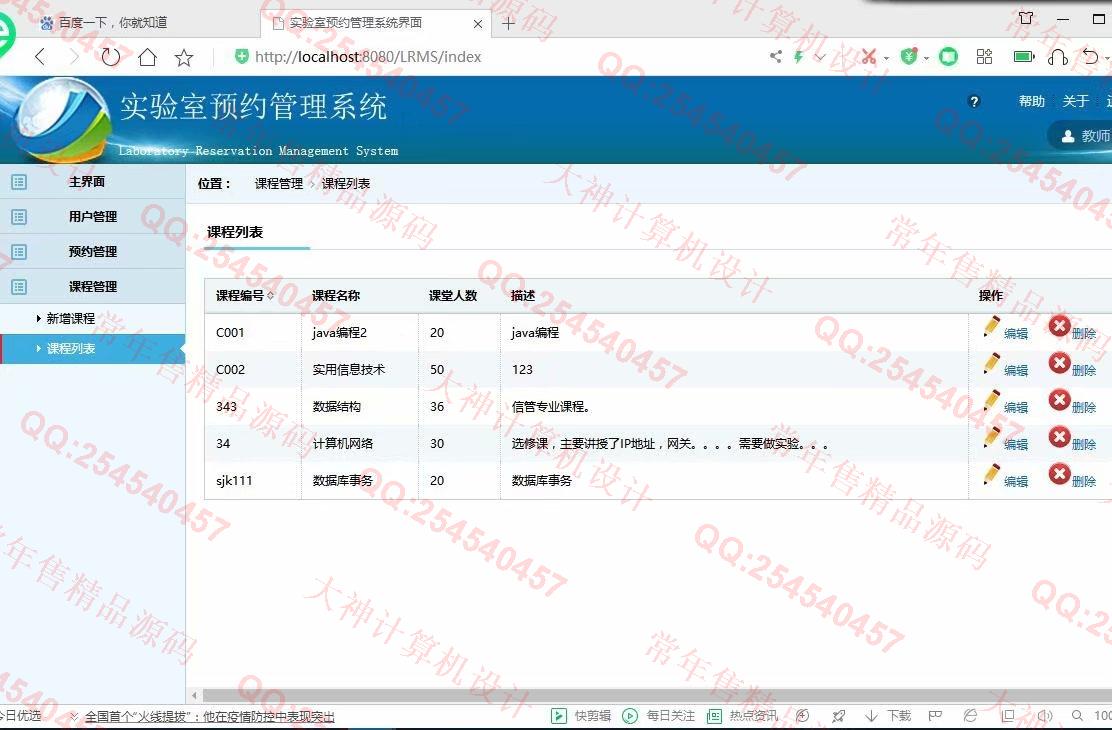
Task: Open the news headline about 火线提拔
Action: [210, 717]
